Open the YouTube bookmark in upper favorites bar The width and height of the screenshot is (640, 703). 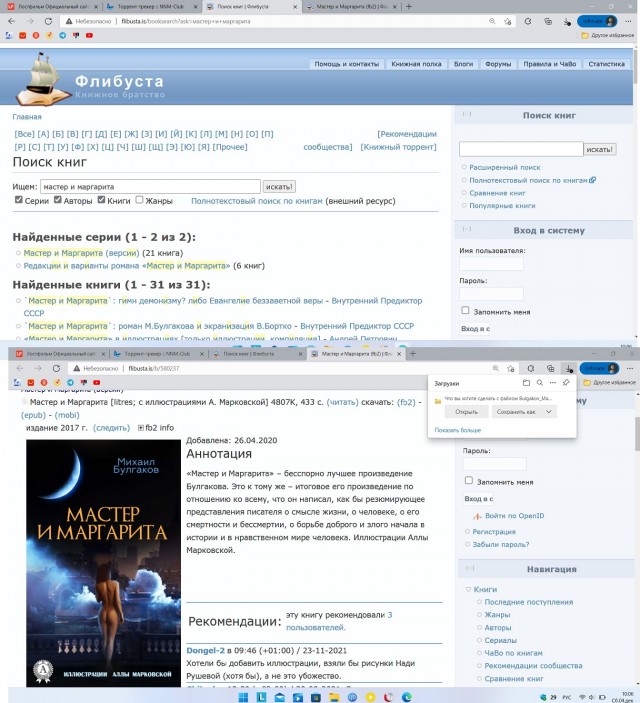[x=89, y=35]
